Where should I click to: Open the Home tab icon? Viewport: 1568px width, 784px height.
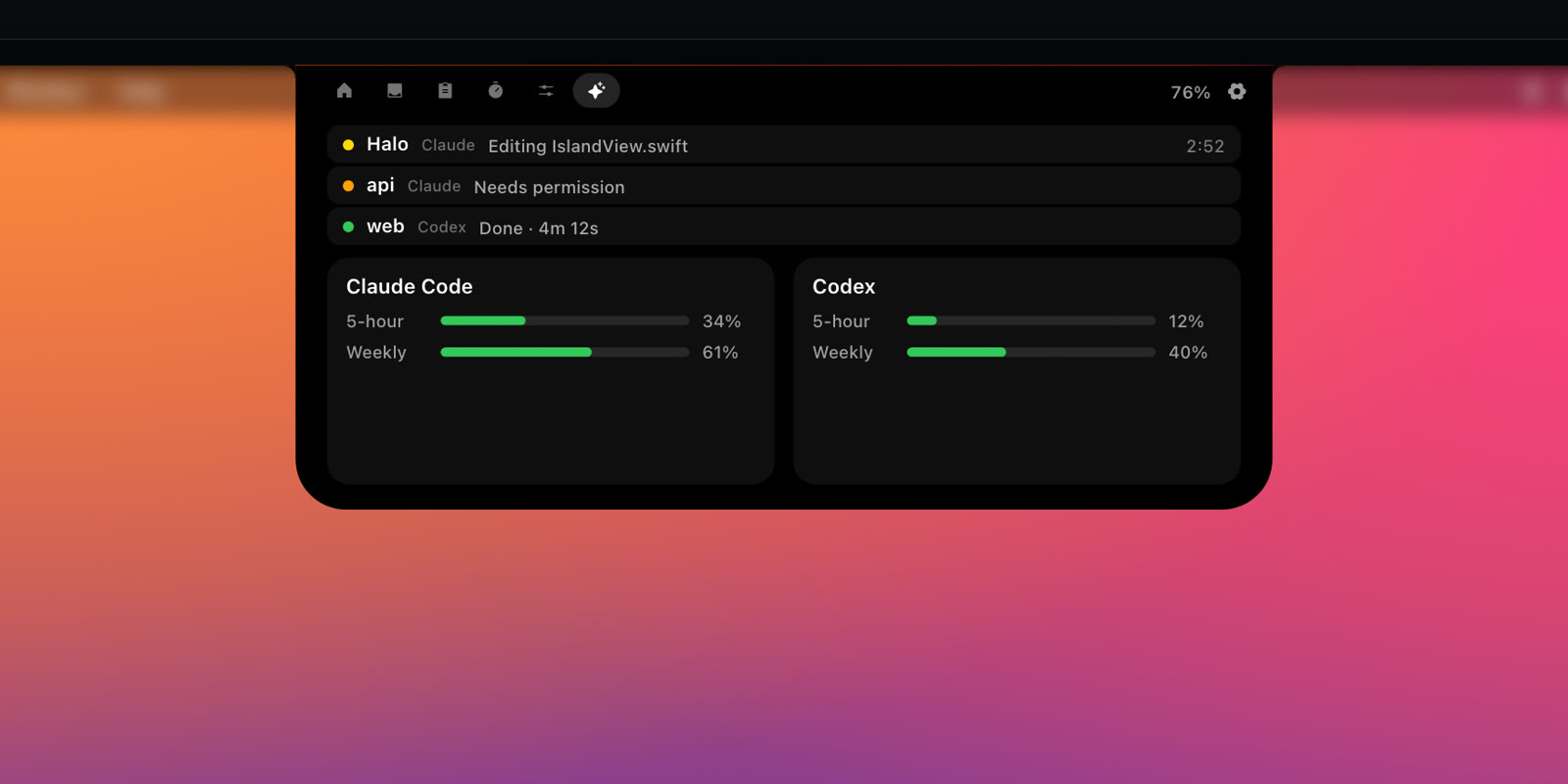coord(344,91)
